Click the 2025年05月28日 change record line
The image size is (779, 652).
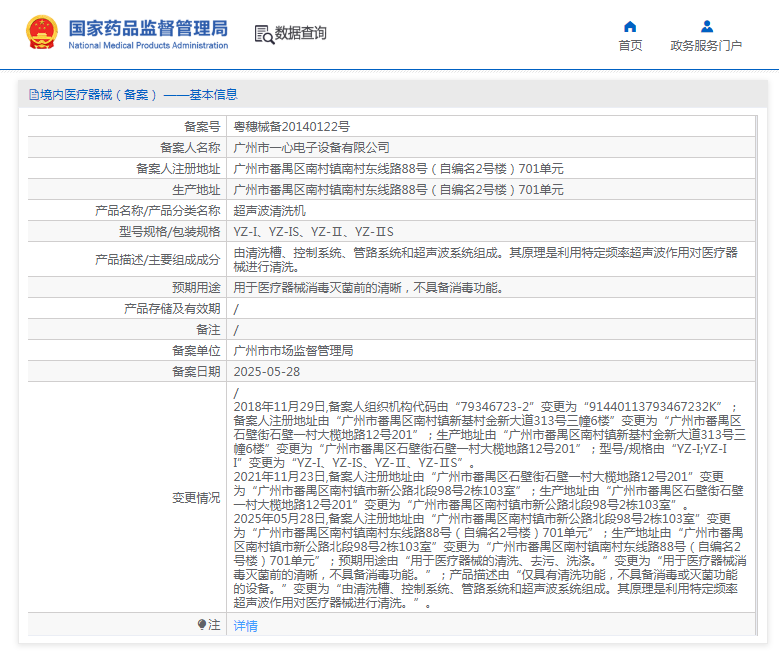[482, 518]
